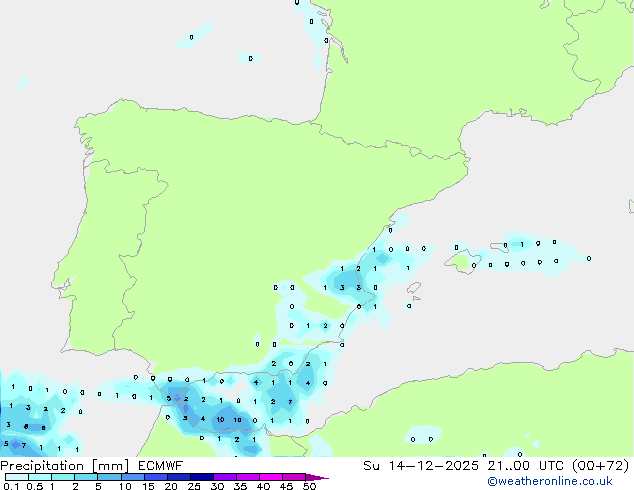Click the legend swatch between 20 and 25
The image size is (634, 490).
(179, 477)
